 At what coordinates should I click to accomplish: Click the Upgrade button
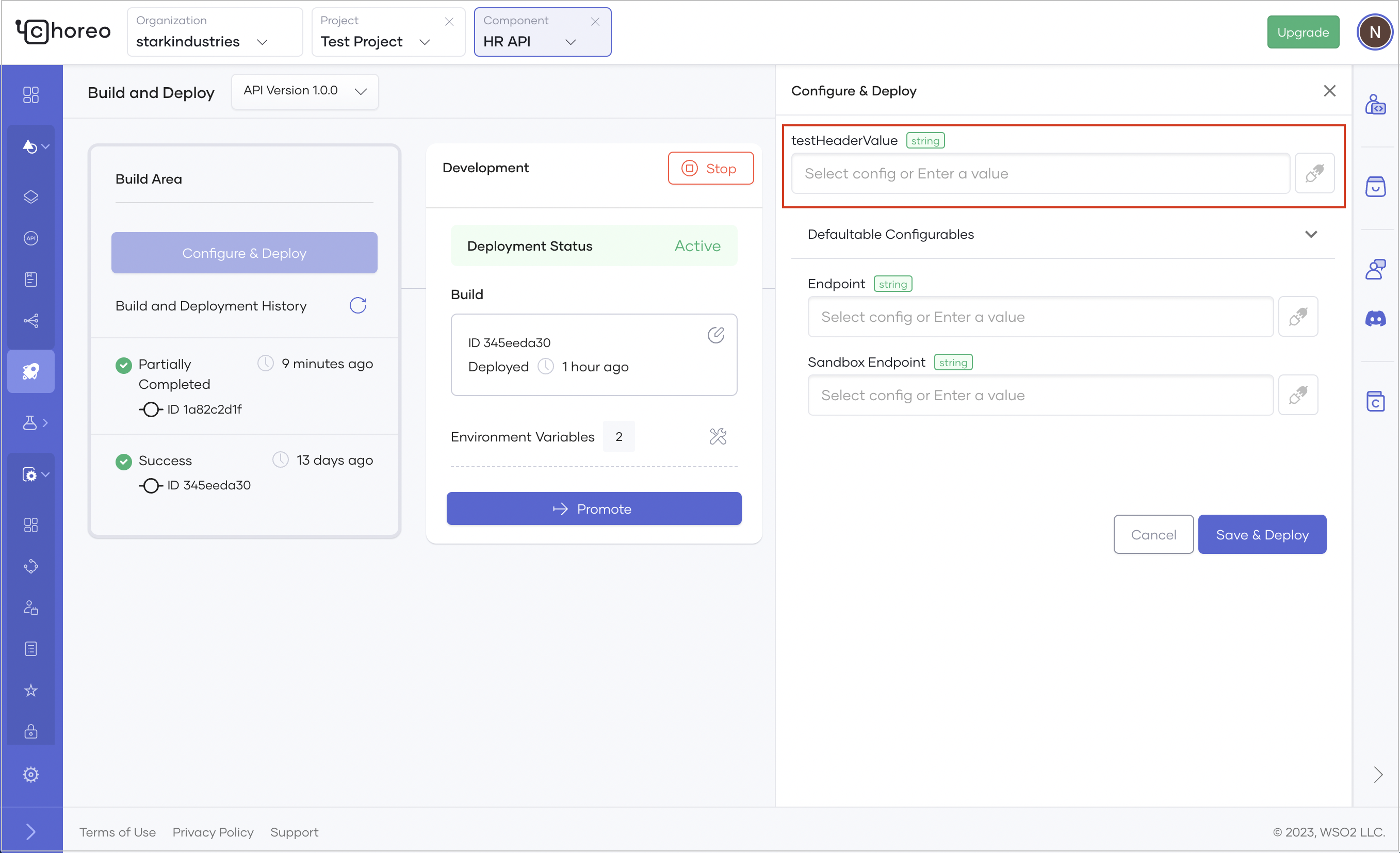(x=1303, y=32)
